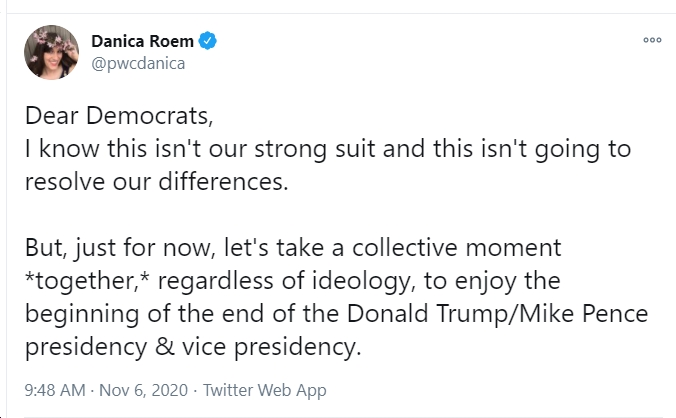Click the 9:48 AM timestamp

pos(55,390)
